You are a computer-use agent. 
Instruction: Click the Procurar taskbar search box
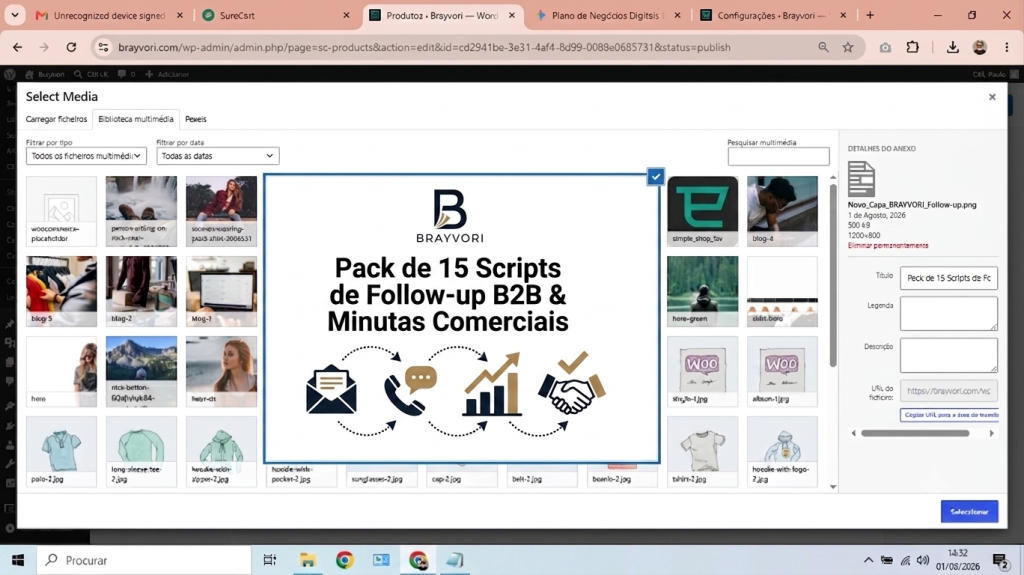coord(145,560)
